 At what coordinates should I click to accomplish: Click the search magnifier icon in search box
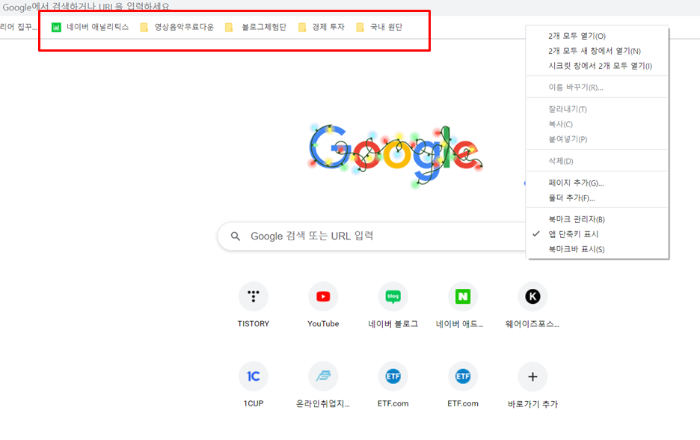(x=235, y=236)
